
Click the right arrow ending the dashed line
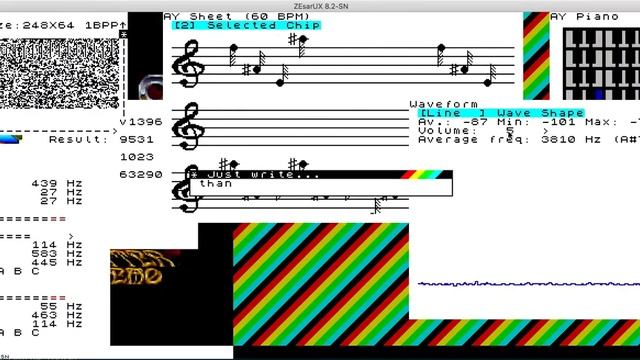[115, 131]
